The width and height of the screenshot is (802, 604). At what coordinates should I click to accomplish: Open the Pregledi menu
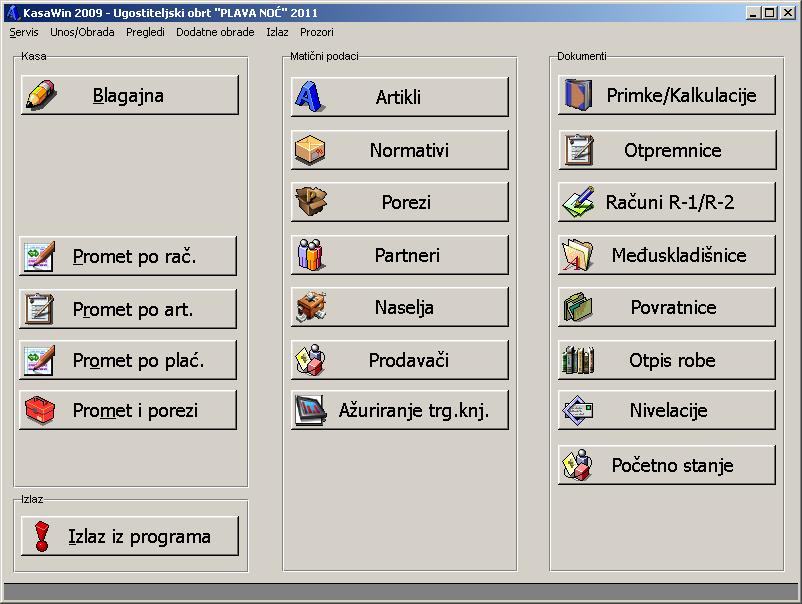pos(145,32)
